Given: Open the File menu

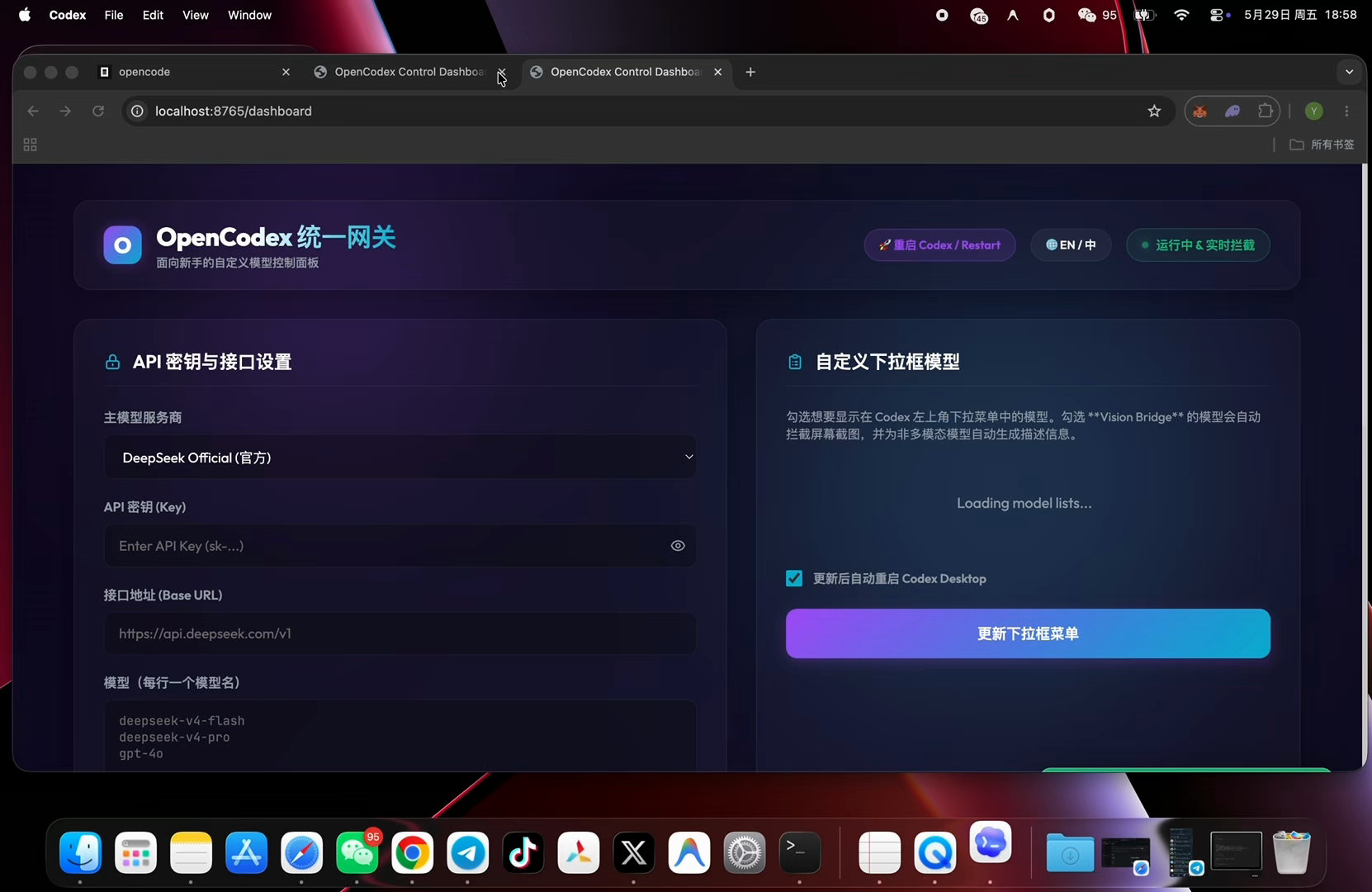Looking at the screenshot, I should [114, 15].
